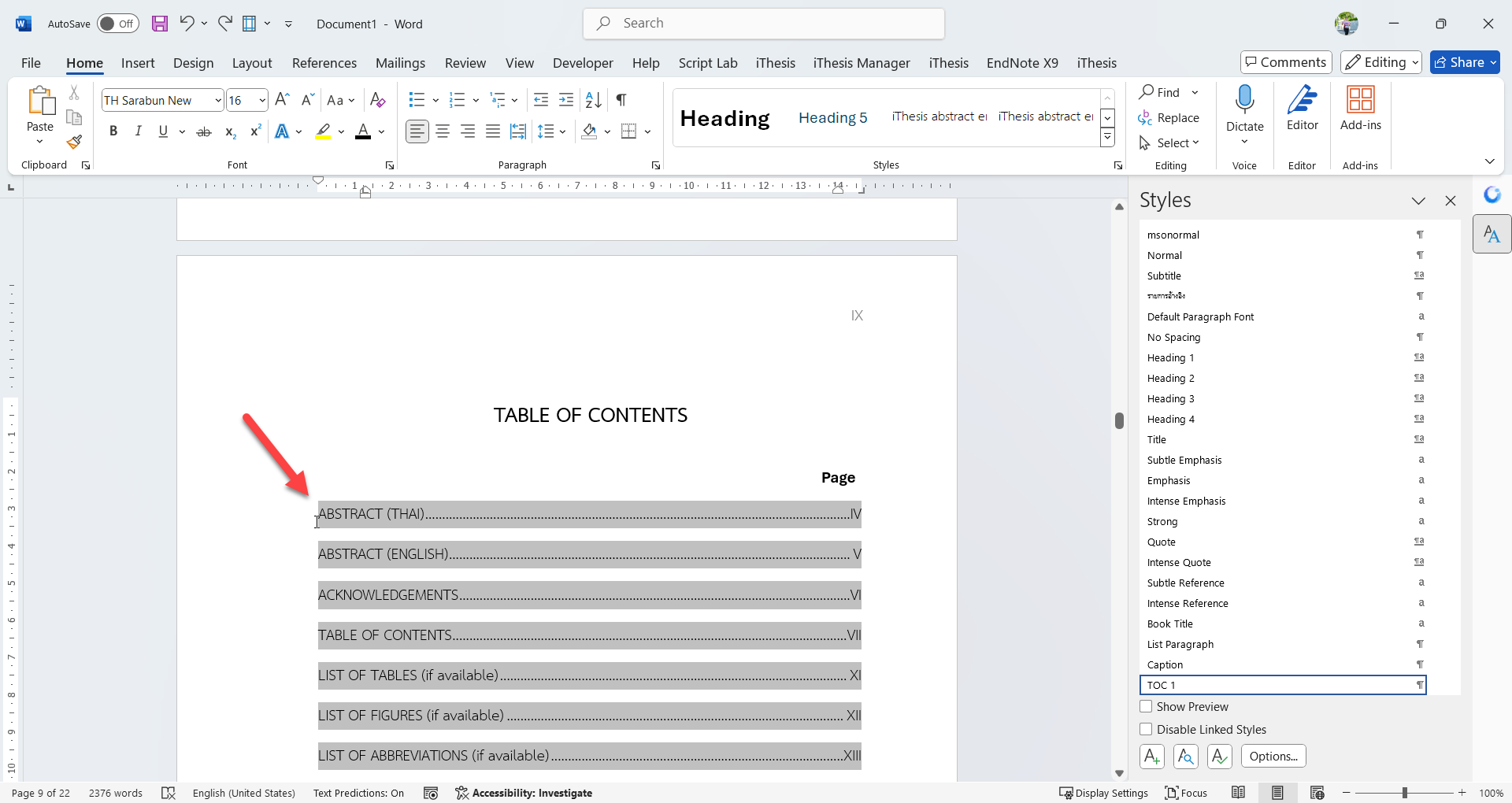
Task: Open the font size dropdown
Action: 262,100
